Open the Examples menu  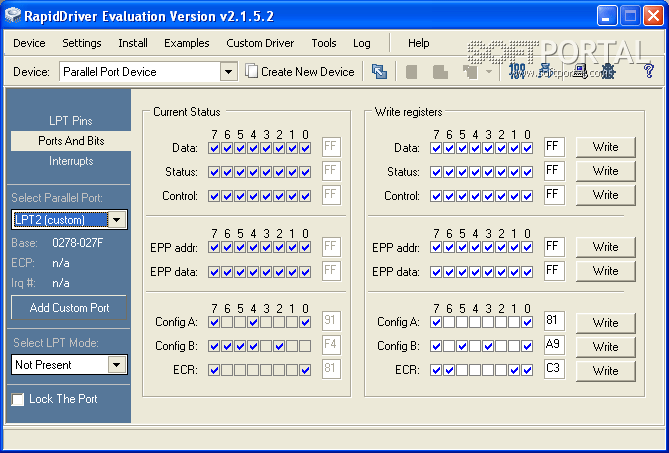(186, 43)
